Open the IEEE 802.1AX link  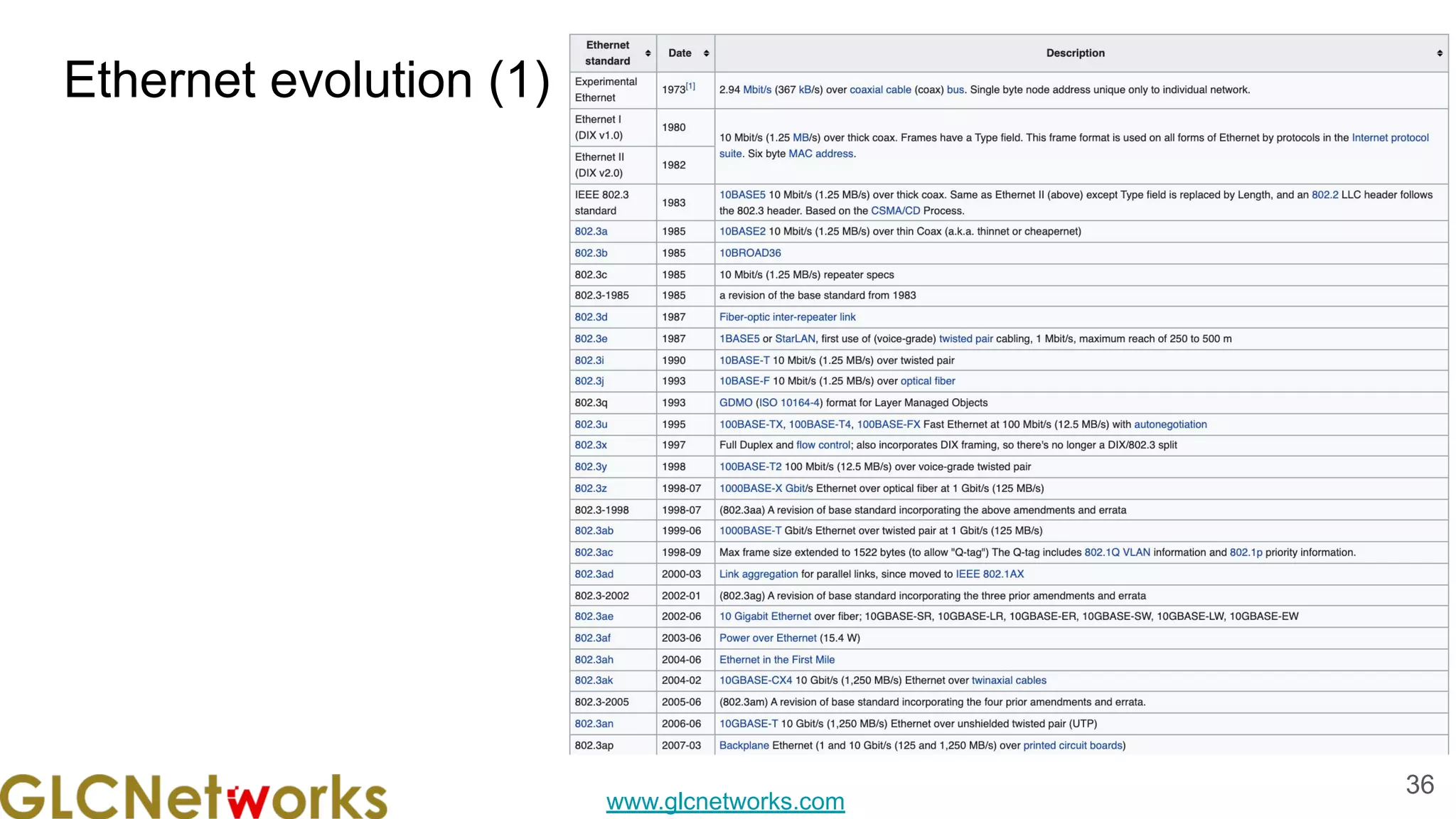[x=990, y=574]
